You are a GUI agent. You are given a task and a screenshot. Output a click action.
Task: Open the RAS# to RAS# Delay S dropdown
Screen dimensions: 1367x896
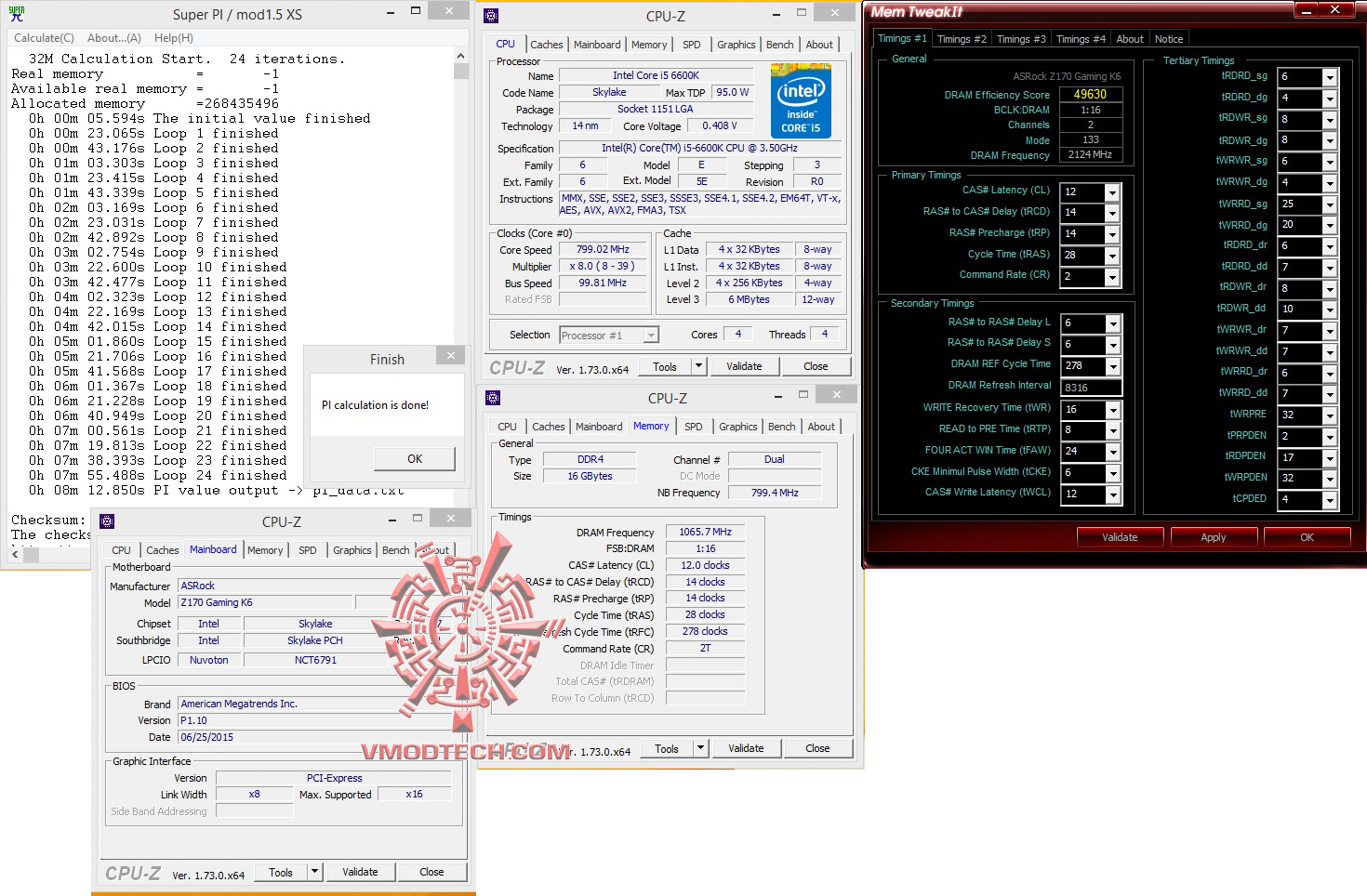(1112, 346)
